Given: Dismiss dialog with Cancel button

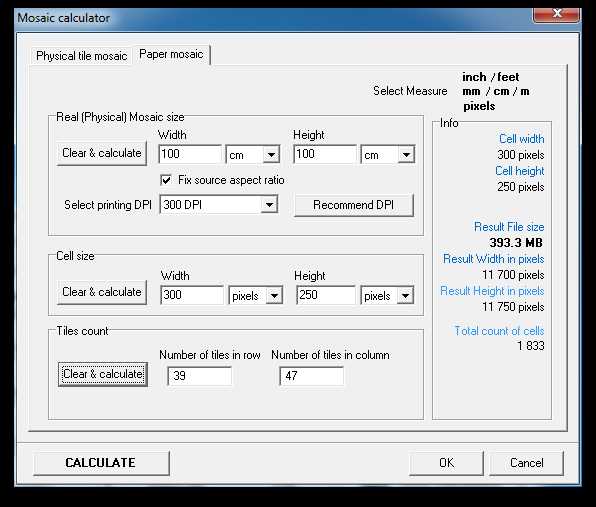Looking at the screenshot, I should 526,463.
